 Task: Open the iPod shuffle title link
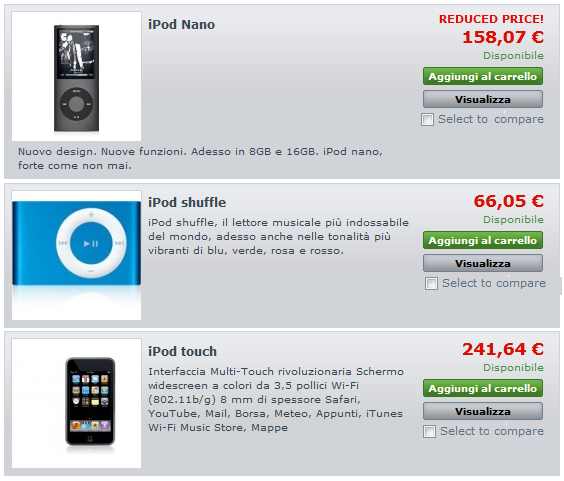[x=187, y=202]
